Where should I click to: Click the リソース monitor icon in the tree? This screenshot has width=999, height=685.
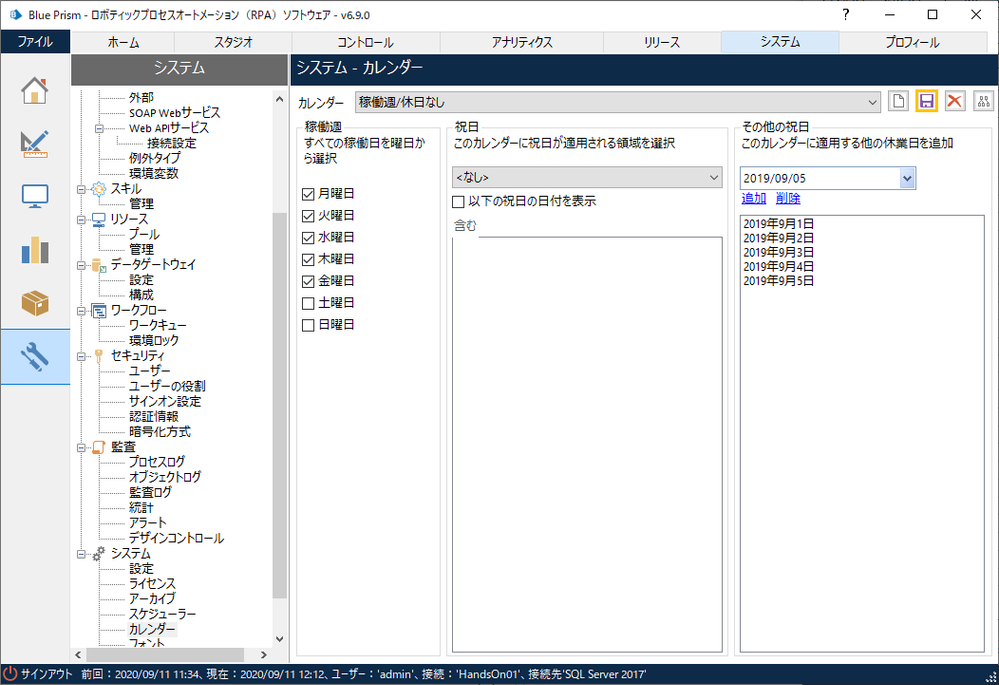(x=98, y=220)
